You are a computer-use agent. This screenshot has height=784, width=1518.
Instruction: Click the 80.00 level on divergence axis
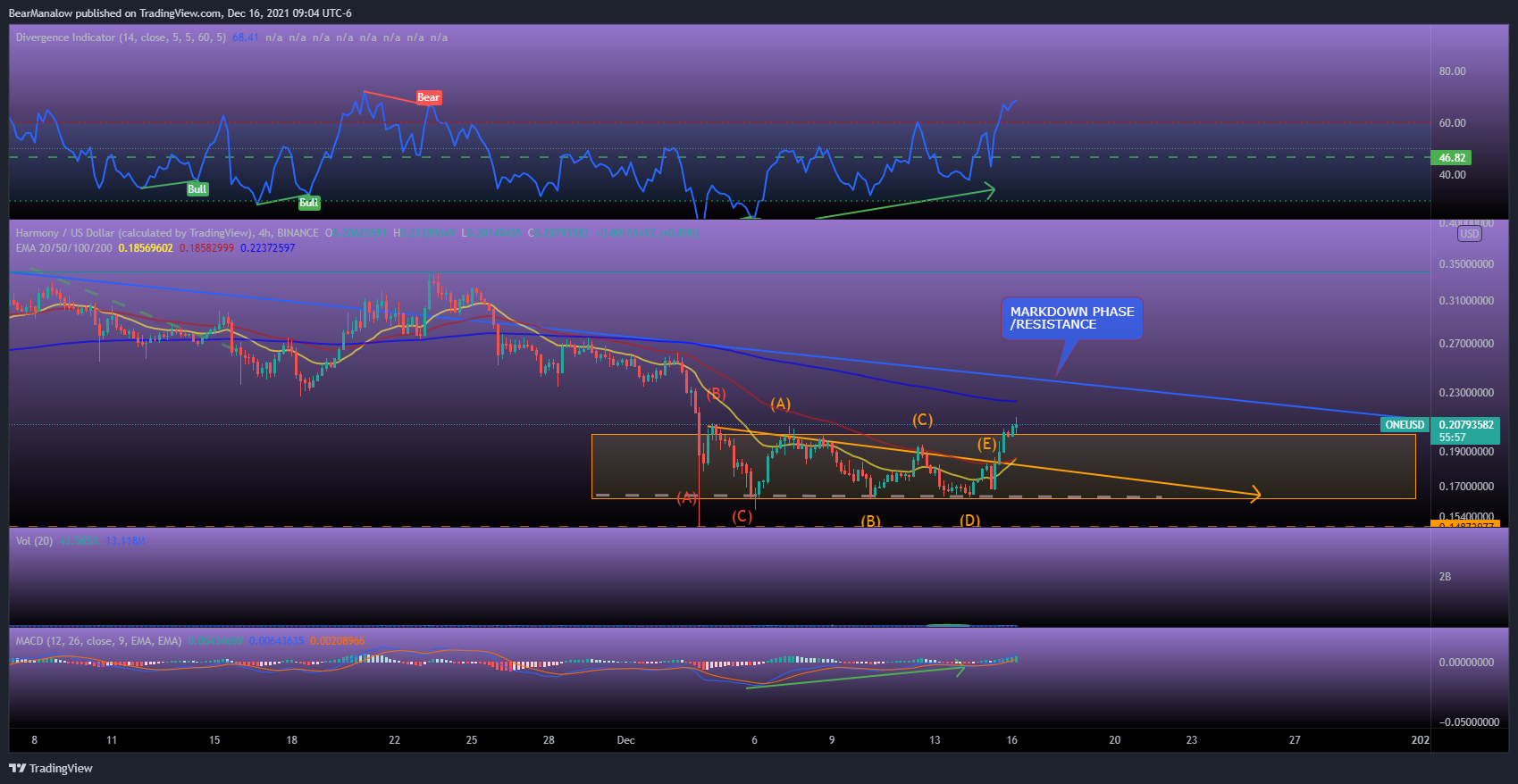(x=1453, y=71)
